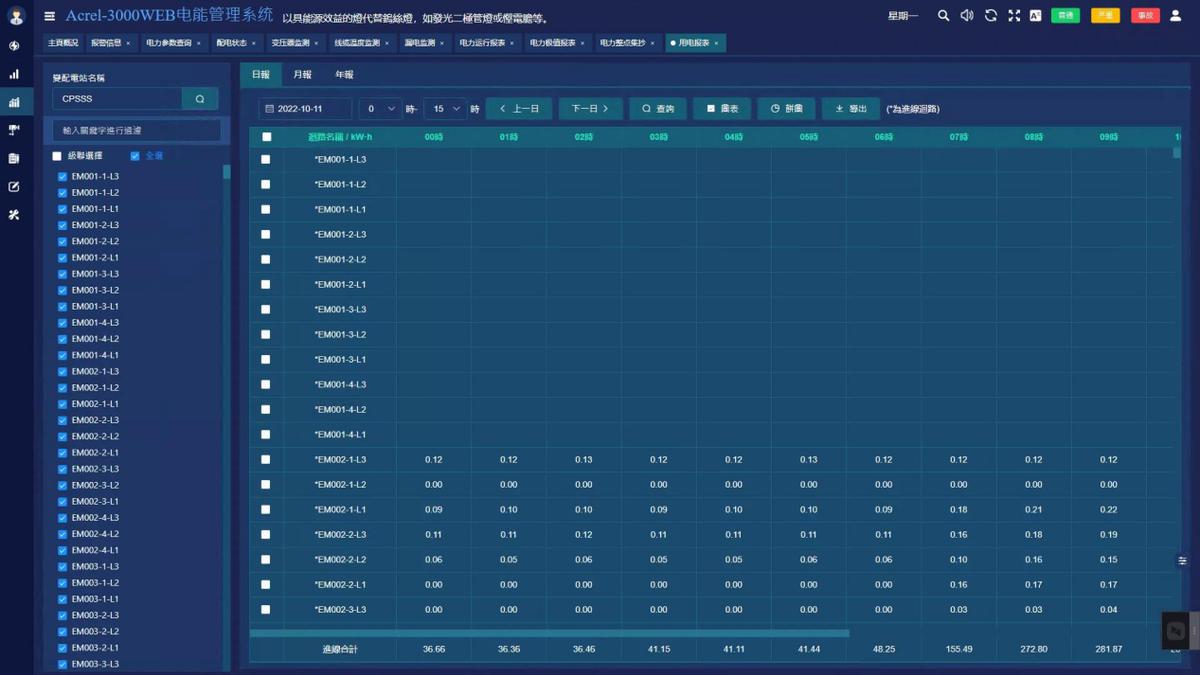
Task: Click the user profile icon at top right
Action: [x=1176, y=16]
